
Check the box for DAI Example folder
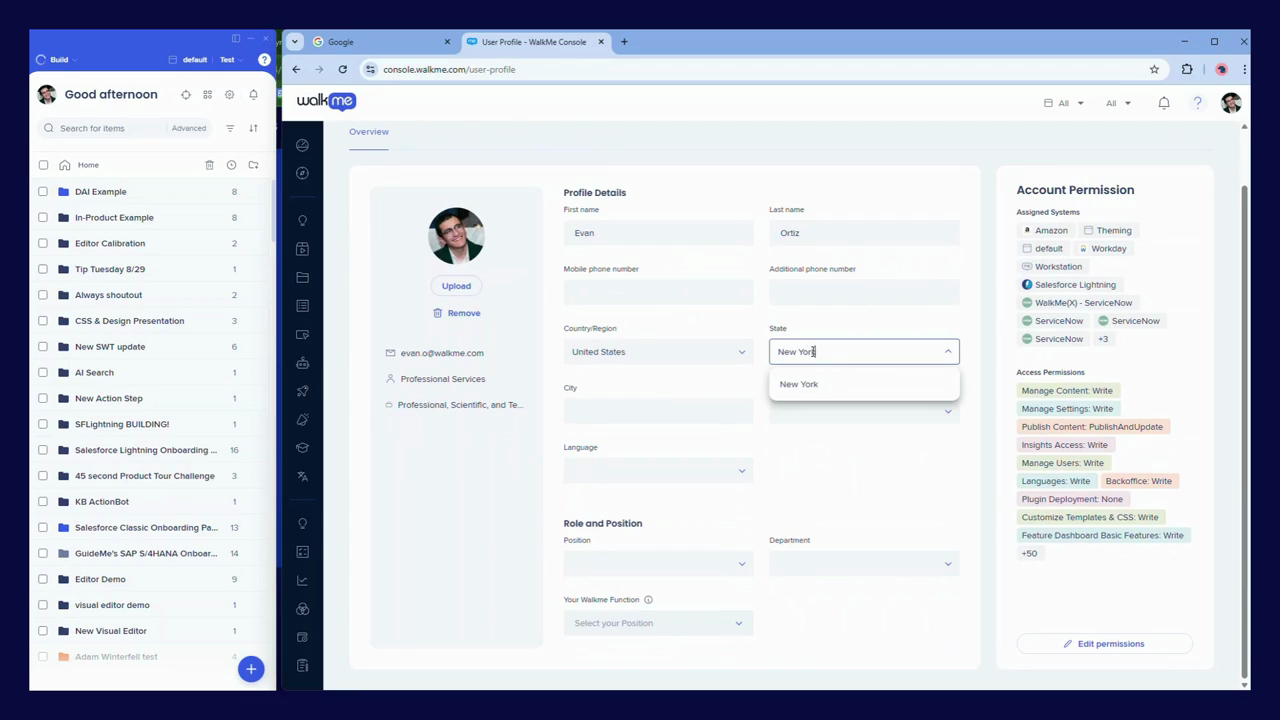pos(43,192)
